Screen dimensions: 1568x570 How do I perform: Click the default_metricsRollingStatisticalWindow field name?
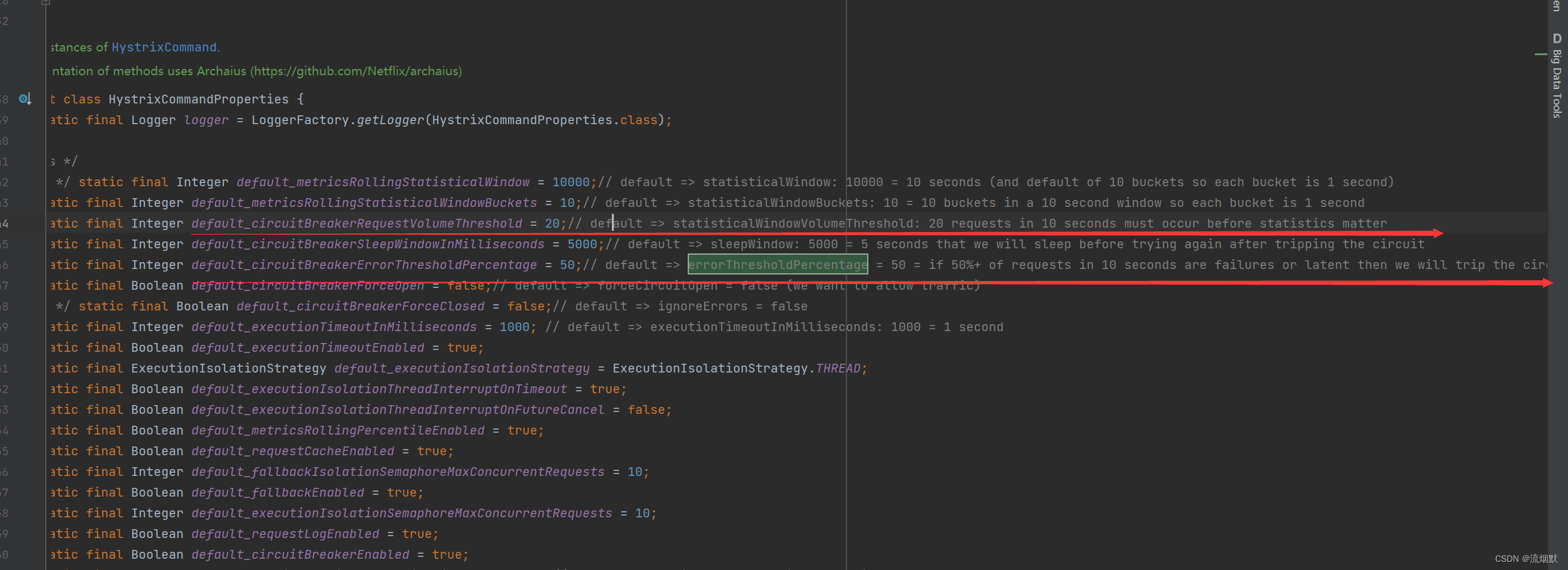(x=383, y=182)
